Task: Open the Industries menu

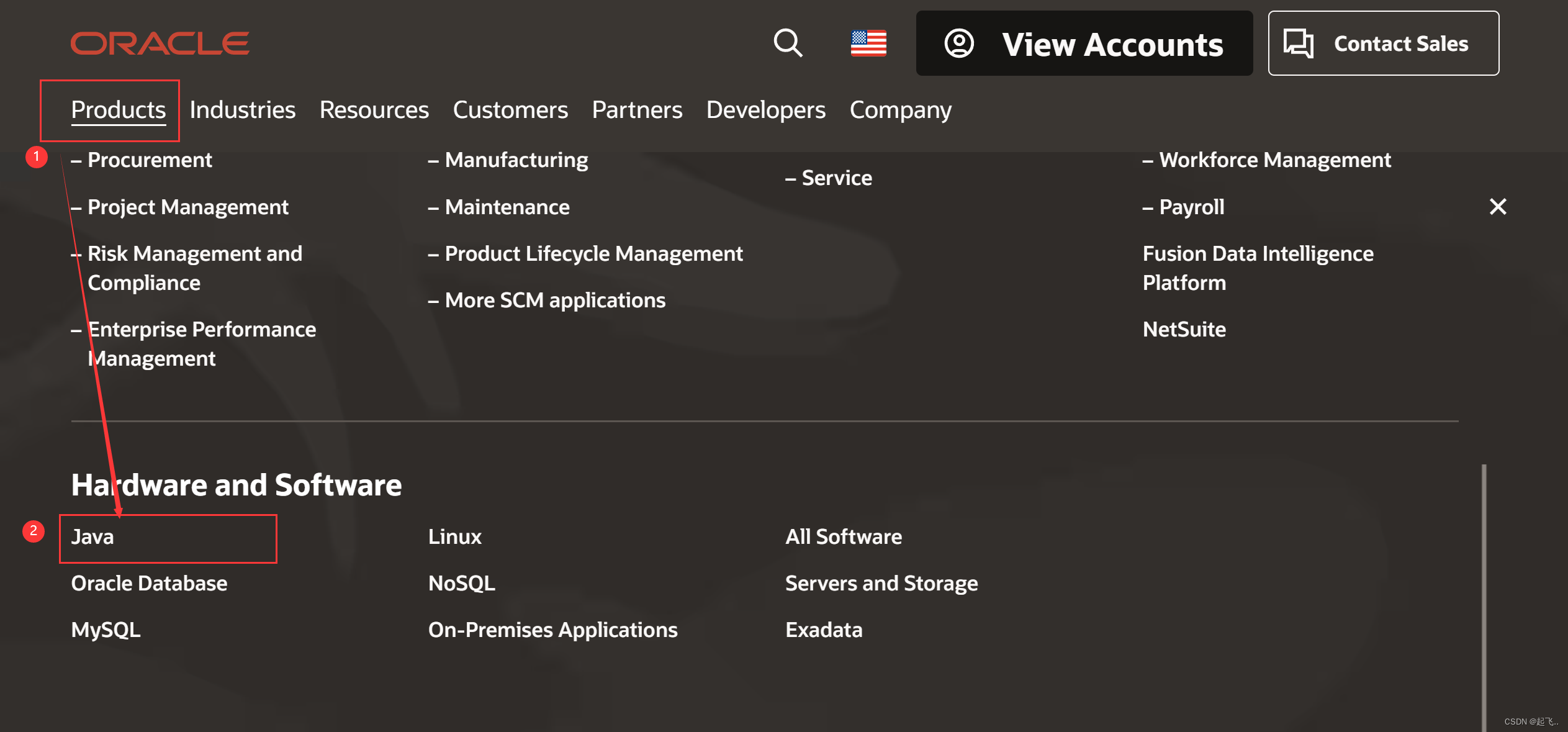Action: pyautogui.click(x=242, y=110)
